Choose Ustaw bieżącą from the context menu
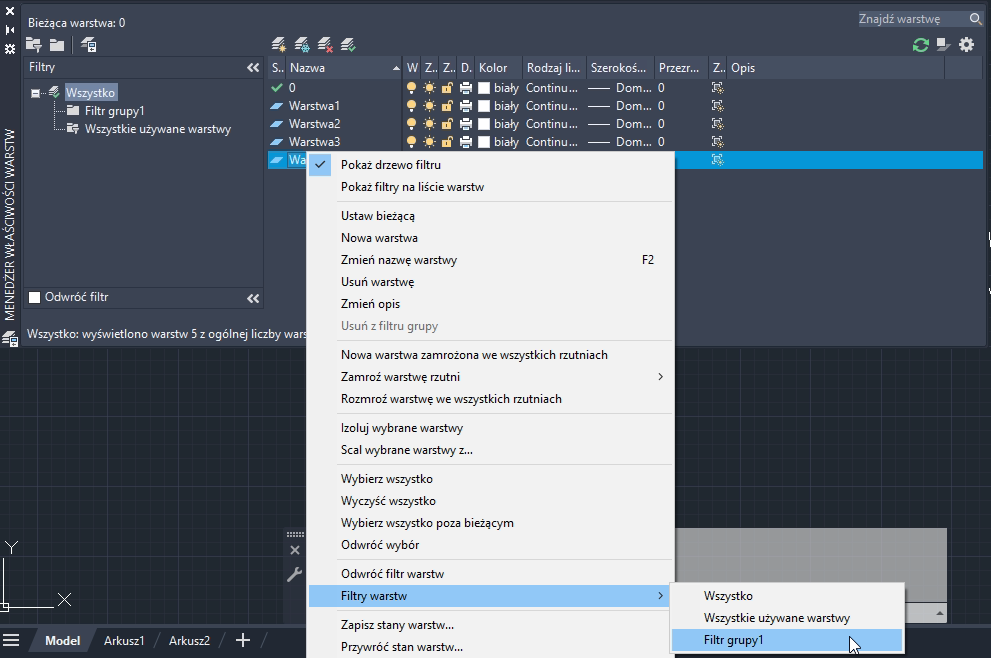 point(490,216)
